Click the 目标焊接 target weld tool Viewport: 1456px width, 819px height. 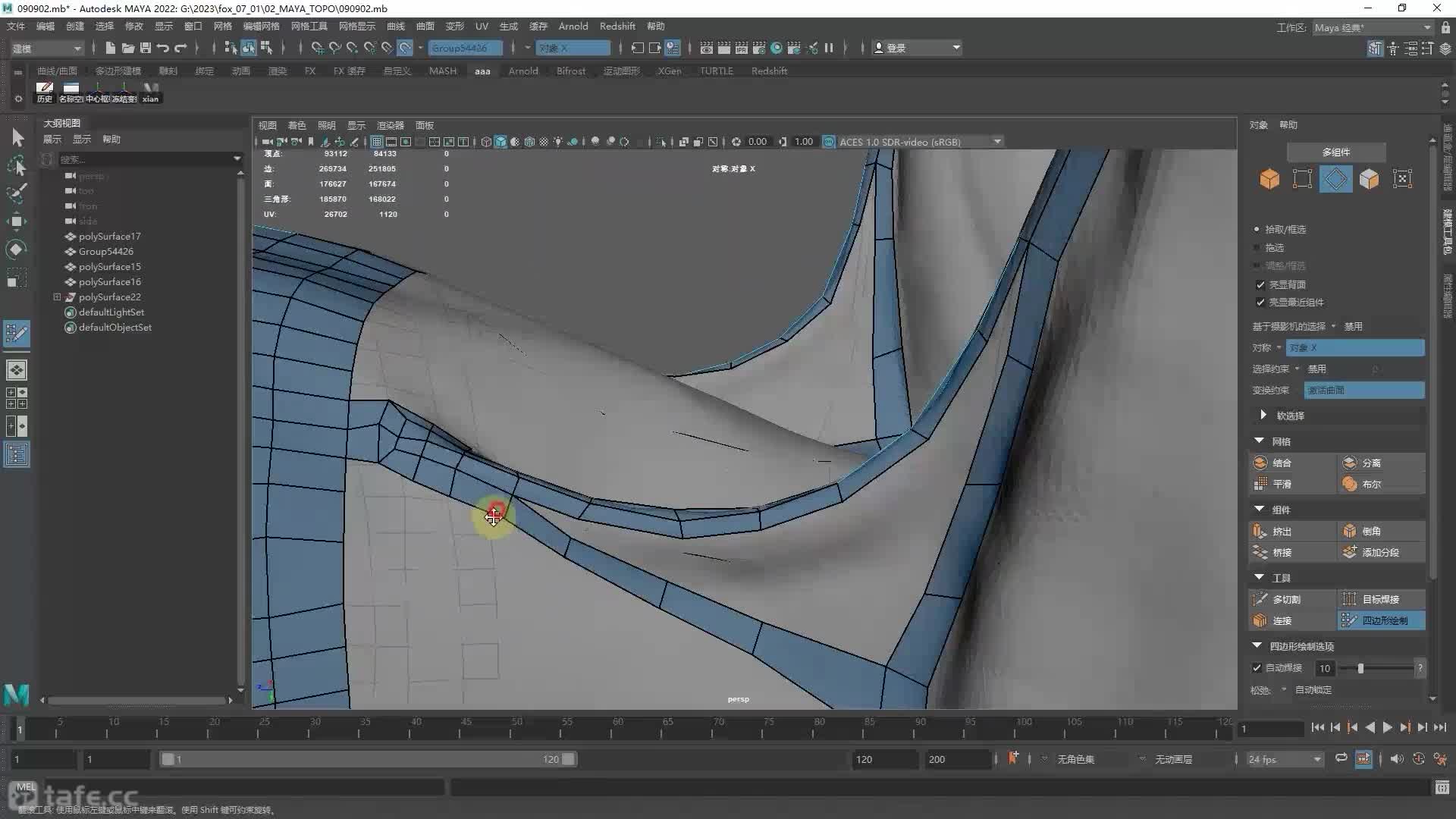pyautogui.click(x=1381, y=599)
